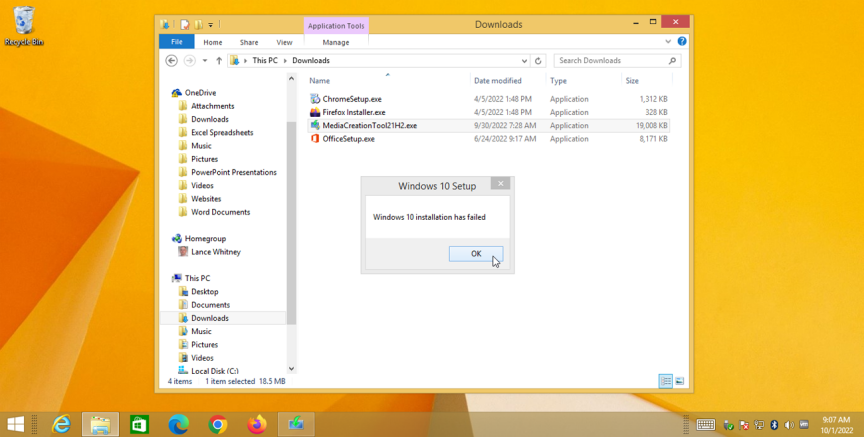
Task: Sort by the Type column header
Action: [x=558, y=80]
